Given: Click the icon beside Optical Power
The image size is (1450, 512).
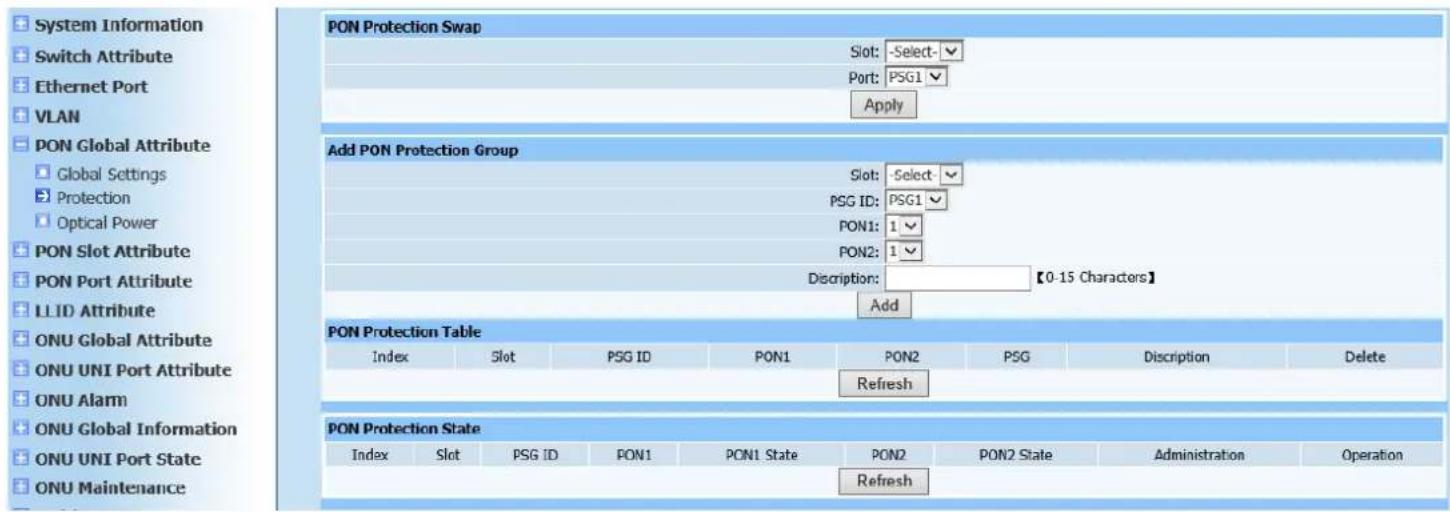Looking at the screenshot, I should [x=44, y=222].
